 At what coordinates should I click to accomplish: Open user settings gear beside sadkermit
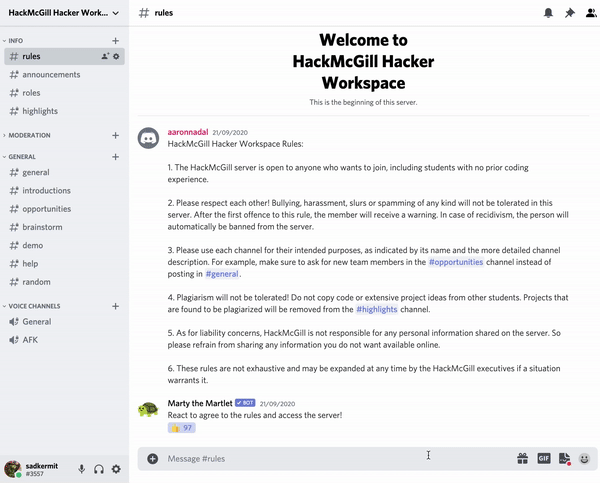pos(116,469)
